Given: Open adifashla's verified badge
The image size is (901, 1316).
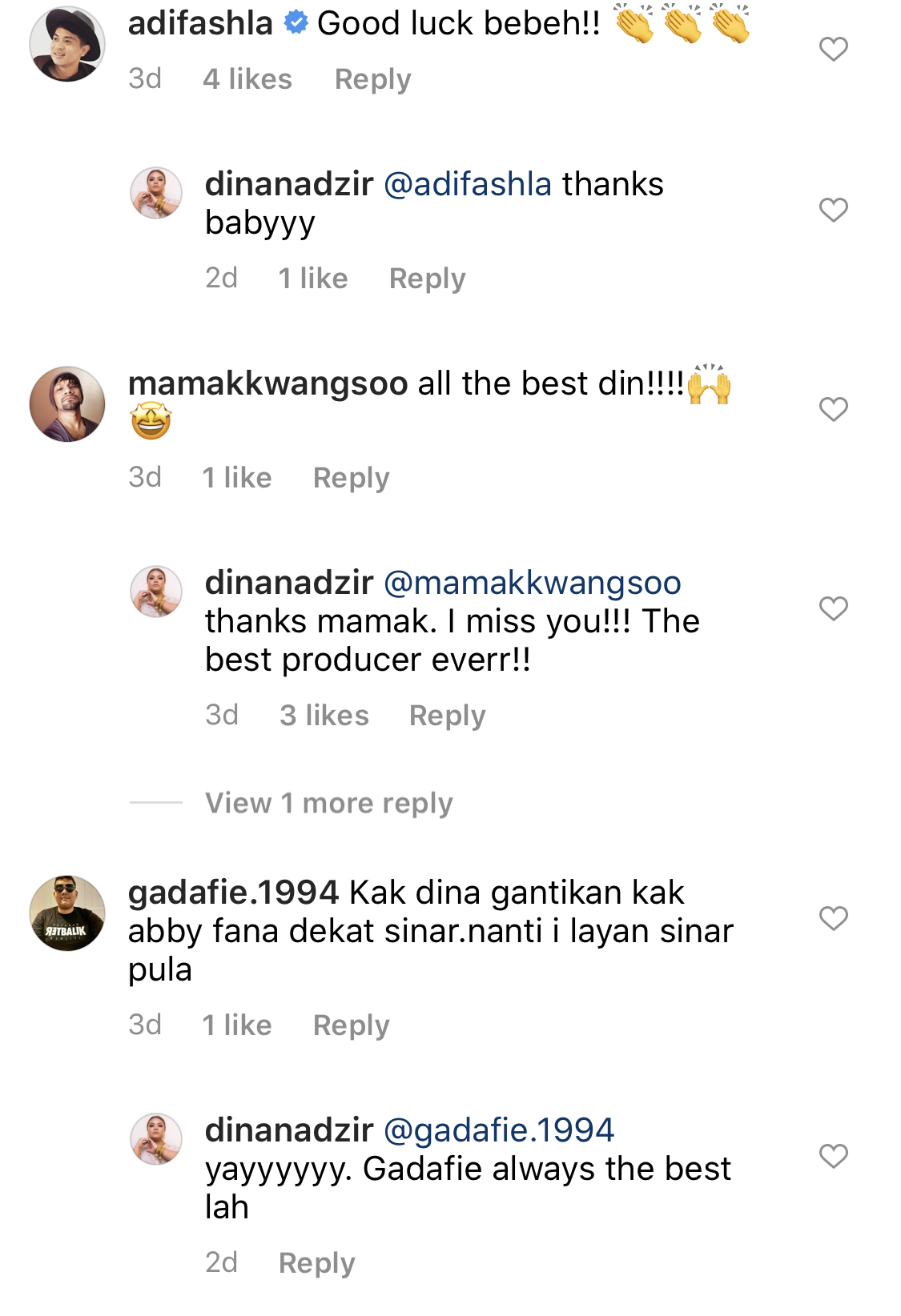Looking at the screenshot, I should 296,24.
